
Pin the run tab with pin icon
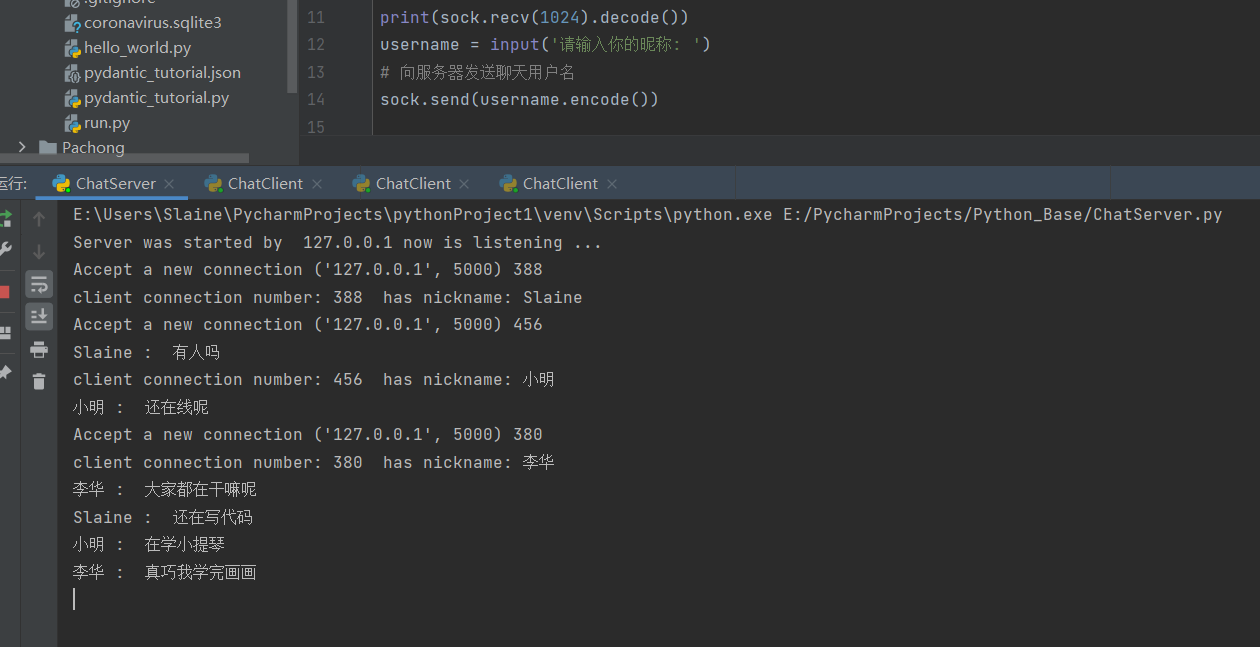click(5, 372)
